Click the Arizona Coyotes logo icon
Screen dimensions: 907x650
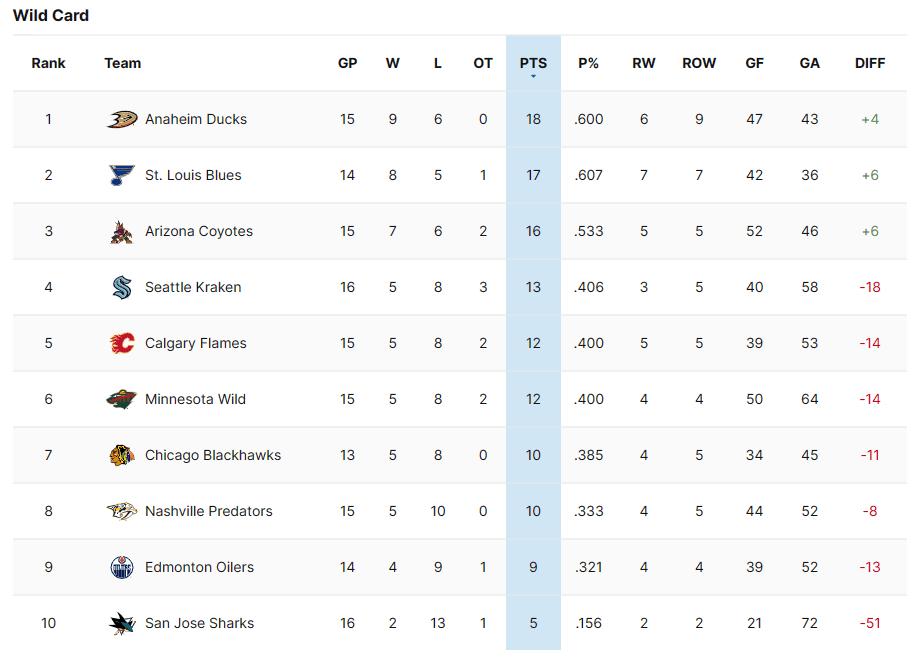tap(122, 231)
